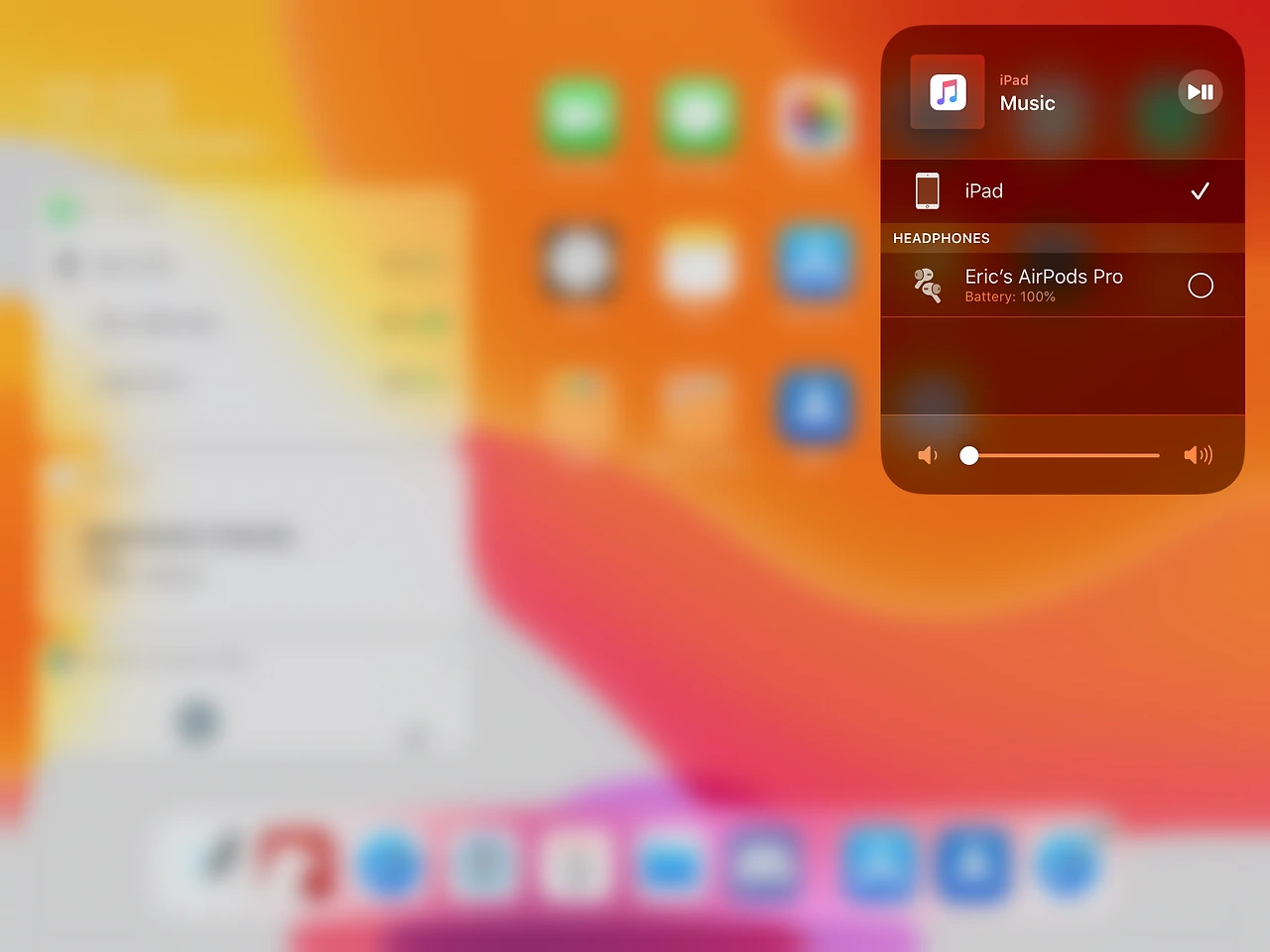Screen dimensions: 1270x952
Task: Click the low-volume speaker icon
Action: [x=928, y=455]
